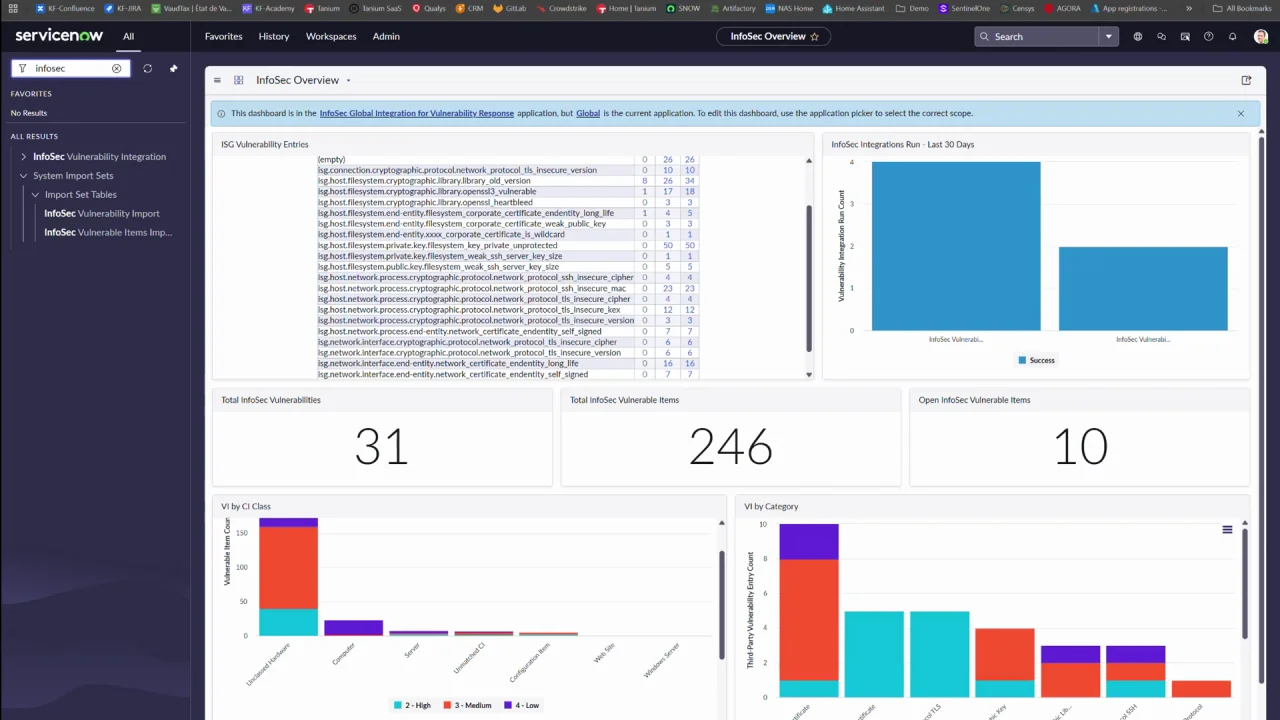Open the Home Assistant bookmark

coord(853,8)
